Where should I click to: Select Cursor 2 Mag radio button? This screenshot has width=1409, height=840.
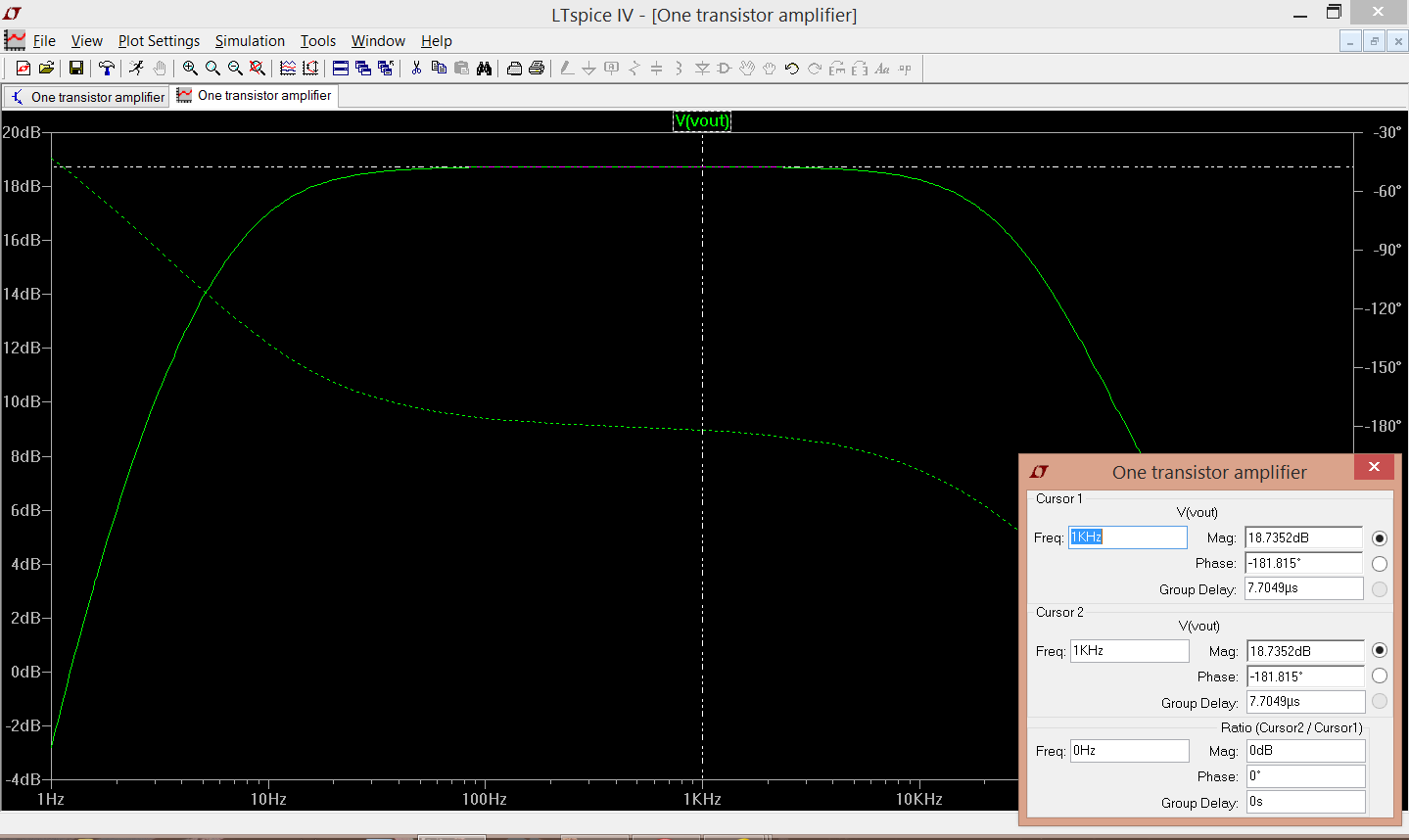pos(1380,650)
